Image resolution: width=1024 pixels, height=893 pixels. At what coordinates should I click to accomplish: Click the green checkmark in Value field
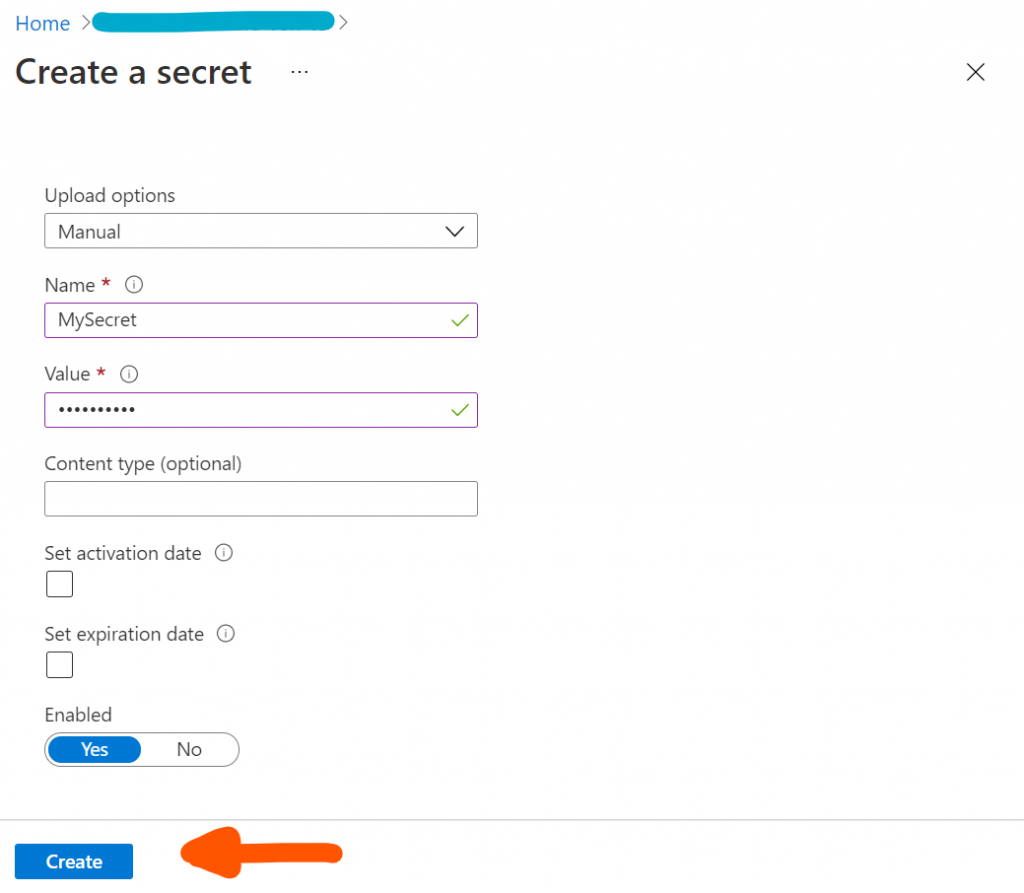(x=460, y=410)
